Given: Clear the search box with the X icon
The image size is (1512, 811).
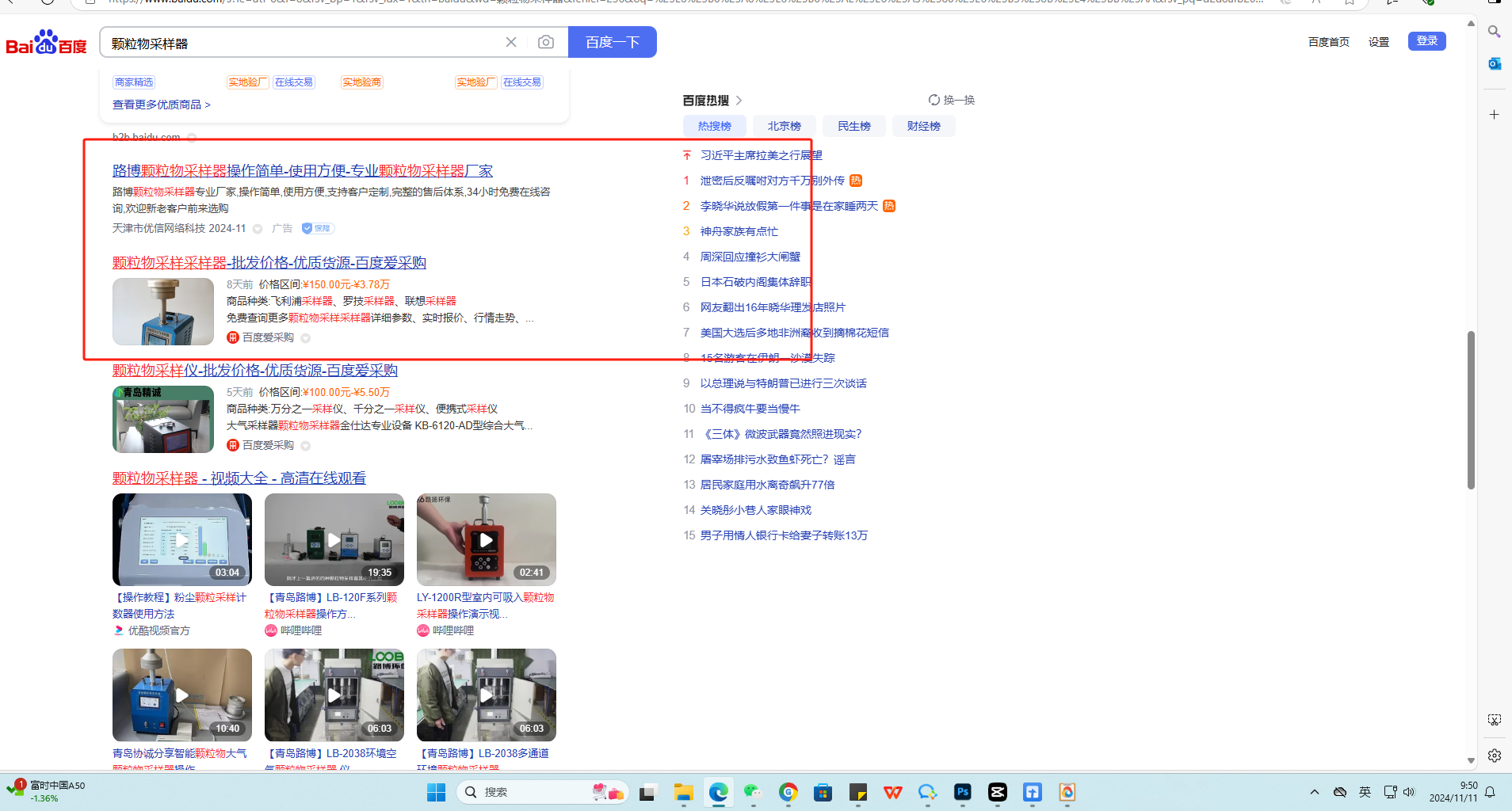Looking at the screenshot, I should point(511,42).
